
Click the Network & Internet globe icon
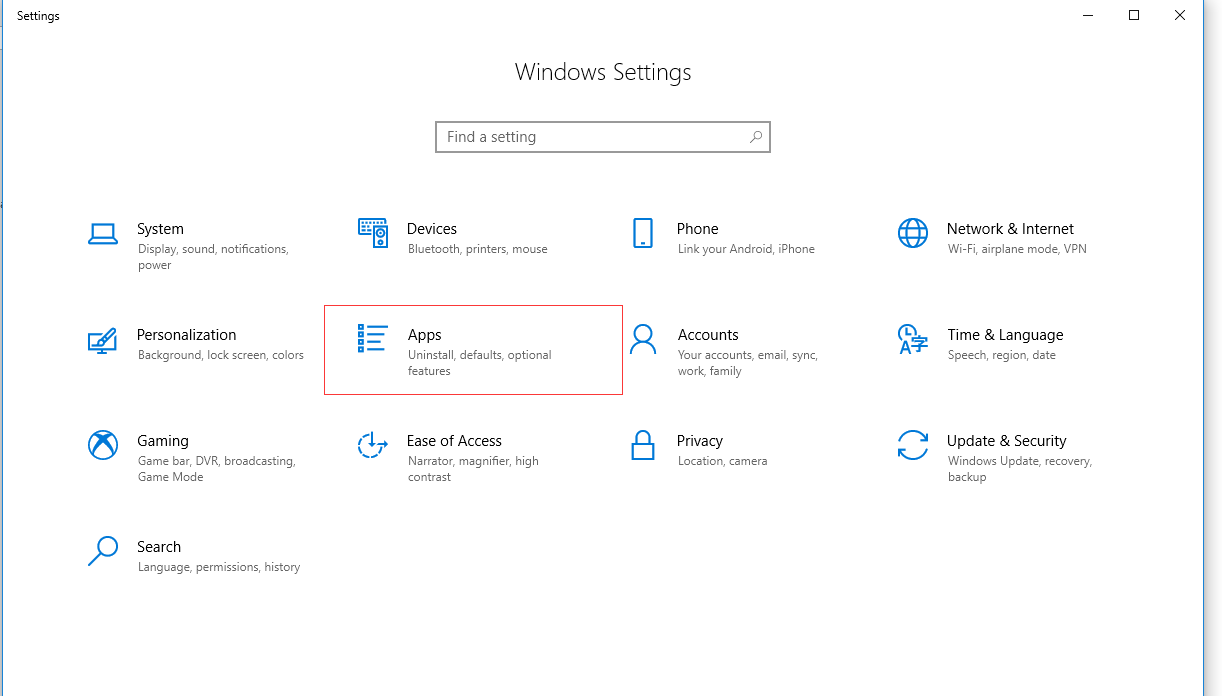[x=912, y=233]
